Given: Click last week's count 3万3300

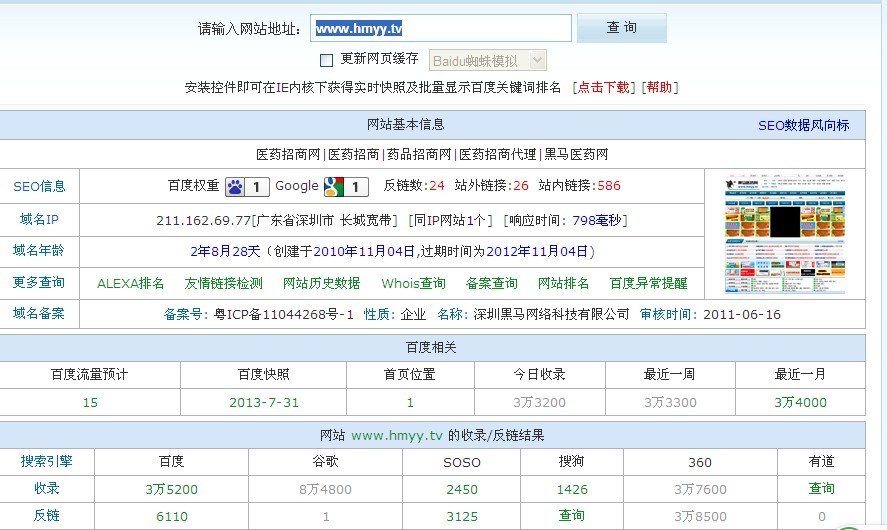Looking at the screenshot, I should [x=670, y=403].
